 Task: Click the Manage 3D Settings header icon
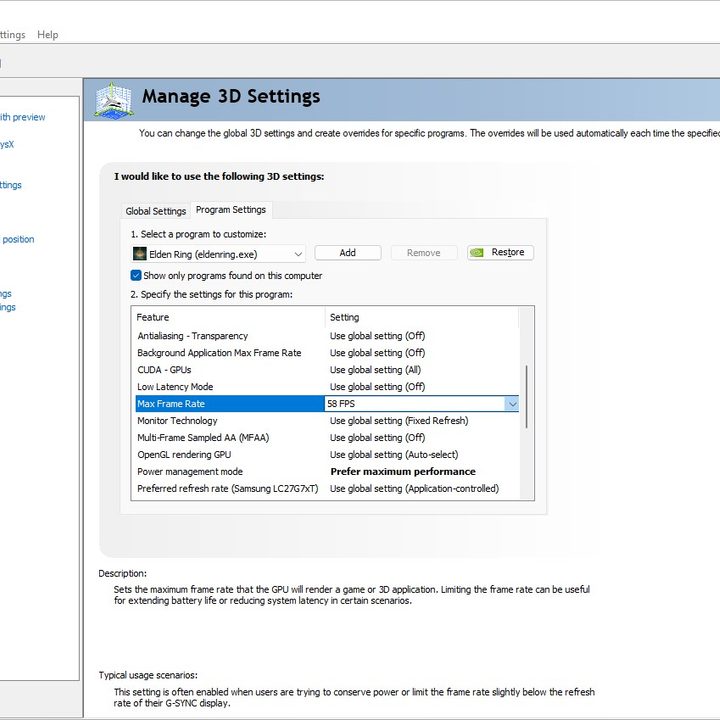click(x=114, y=99)
